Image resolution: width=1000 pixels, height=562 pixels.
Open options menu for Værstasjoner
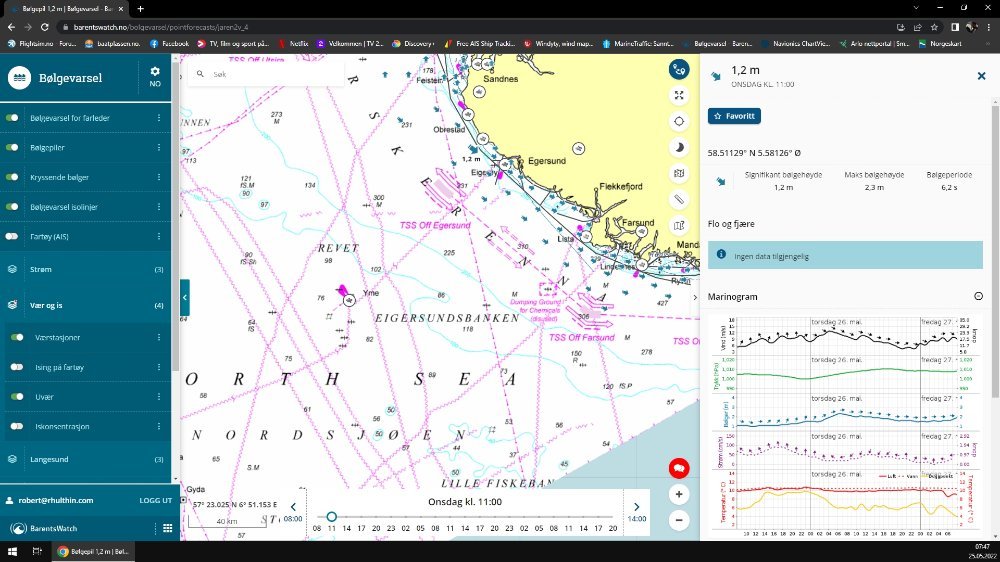pyautogui.click(x=159, y=337)
